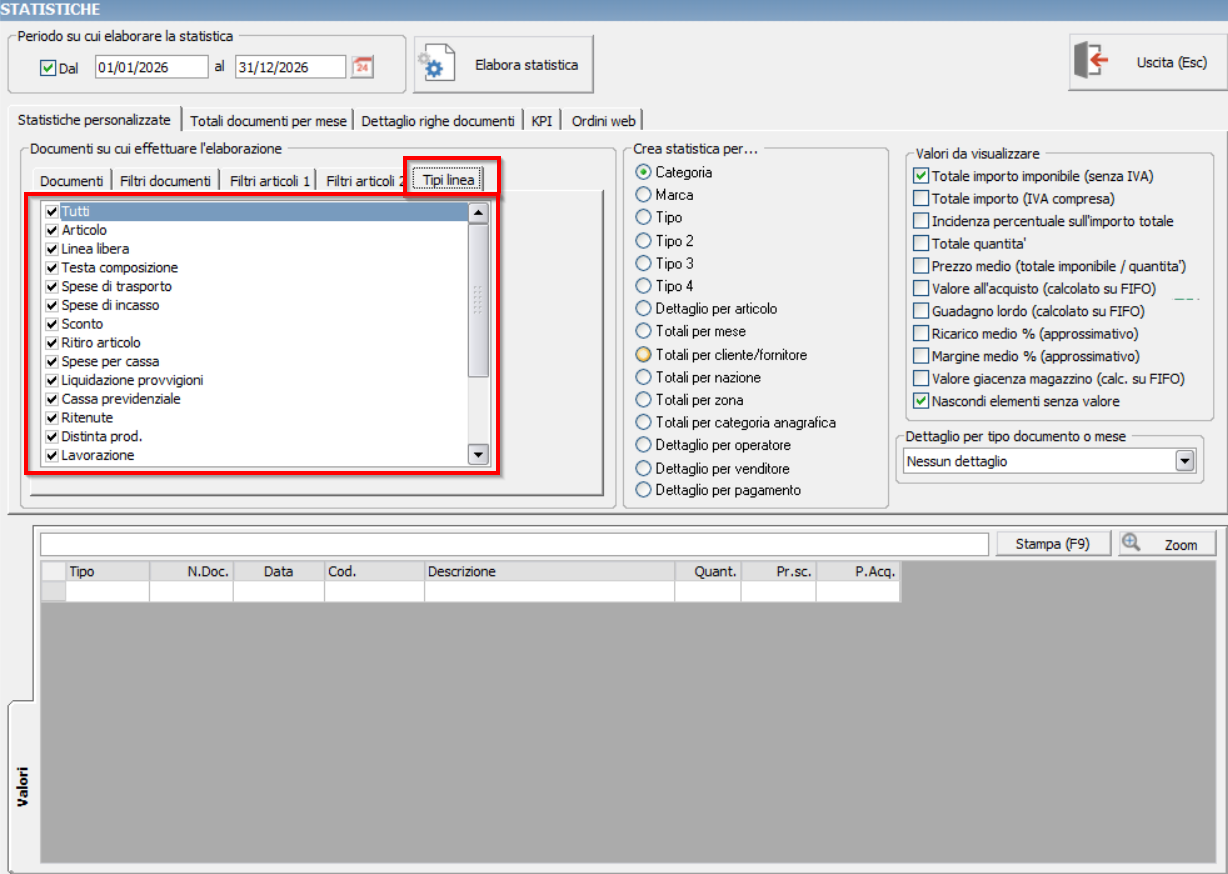Toggle the Spese di incasso checkbox

[x=52, y=305]
